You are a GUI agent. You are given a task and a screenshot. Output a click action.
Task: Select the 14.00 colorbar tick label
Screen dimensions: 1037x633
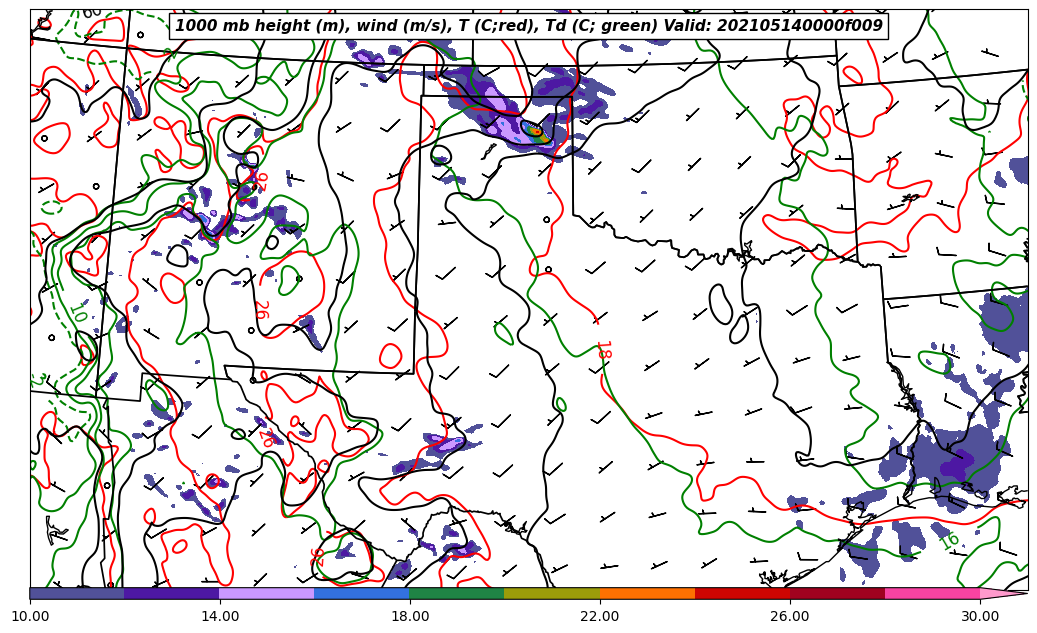[x=220, y=617]
